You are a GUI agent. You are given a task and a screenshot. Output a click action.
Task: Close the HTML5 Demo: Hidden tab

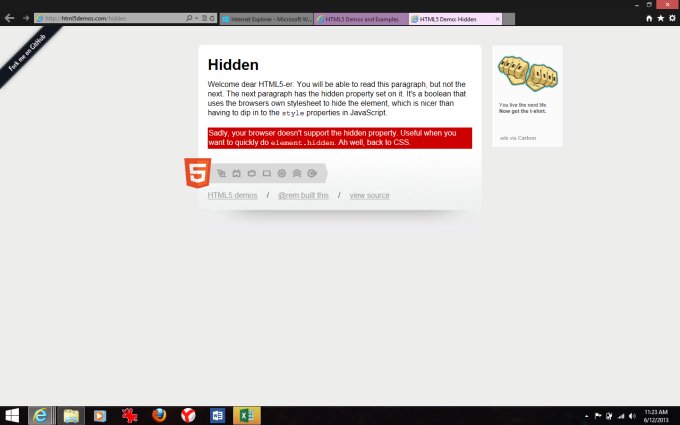coord(497,19)
